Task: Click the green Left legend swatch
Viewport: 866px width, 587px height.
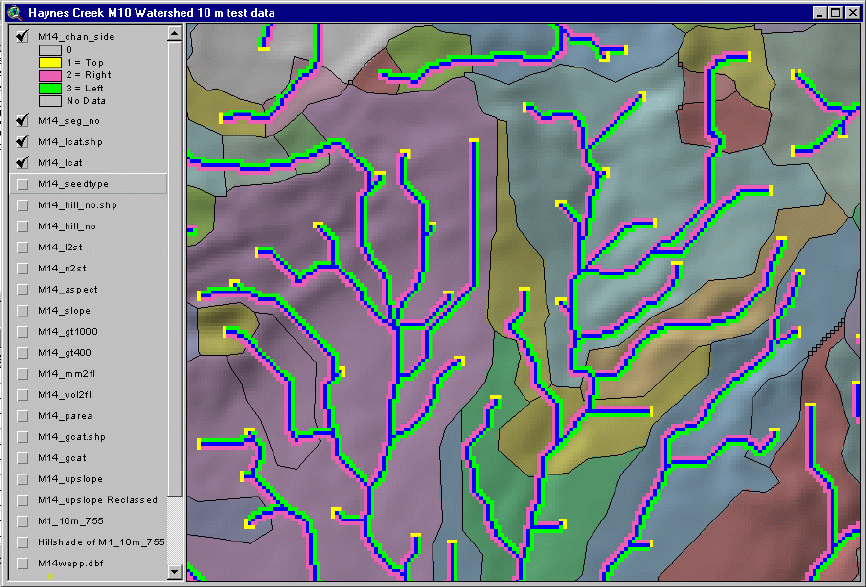Action: tap(48, 88)
